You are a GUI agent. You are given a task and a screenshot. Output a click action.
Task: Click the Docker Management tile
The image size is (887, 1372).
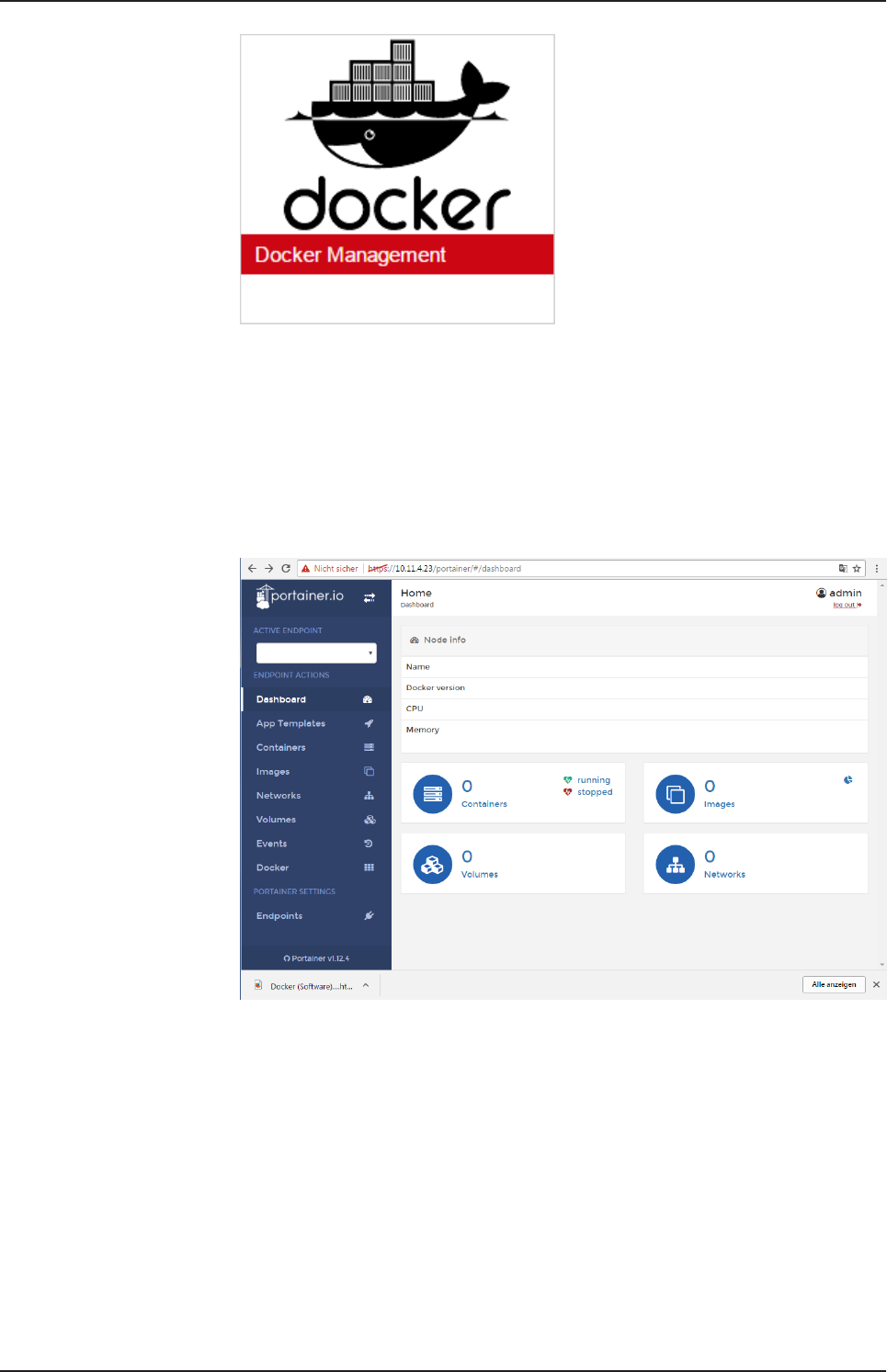tap(397, 179)
